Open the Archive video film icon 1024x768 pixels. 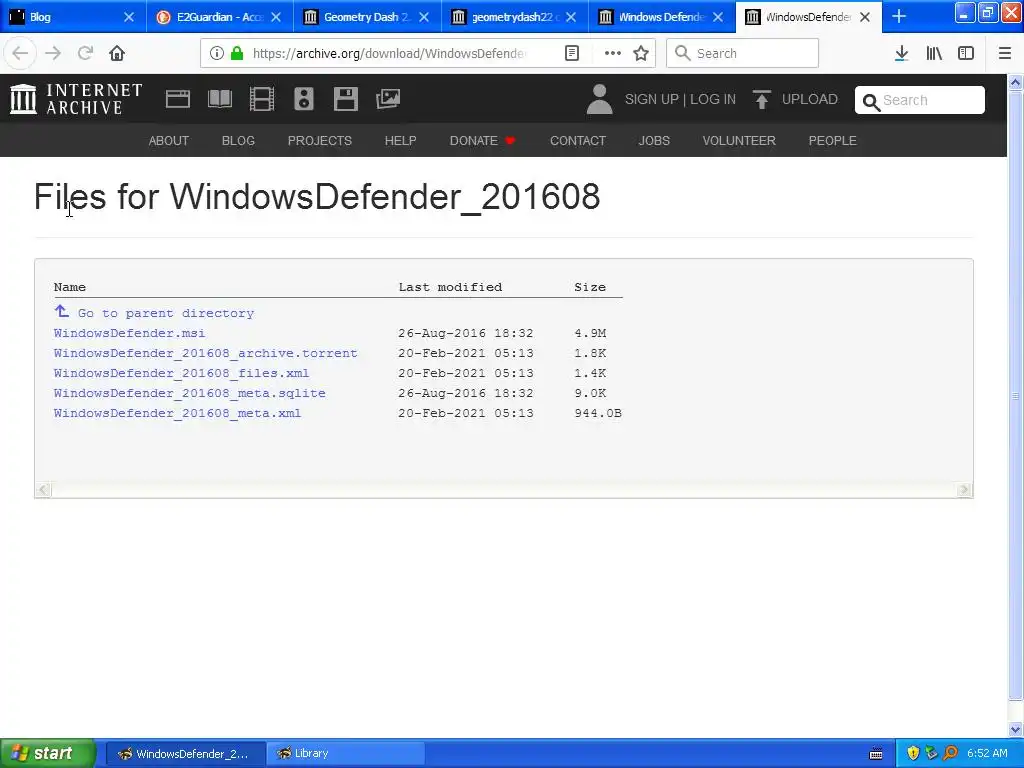(261, 99)
